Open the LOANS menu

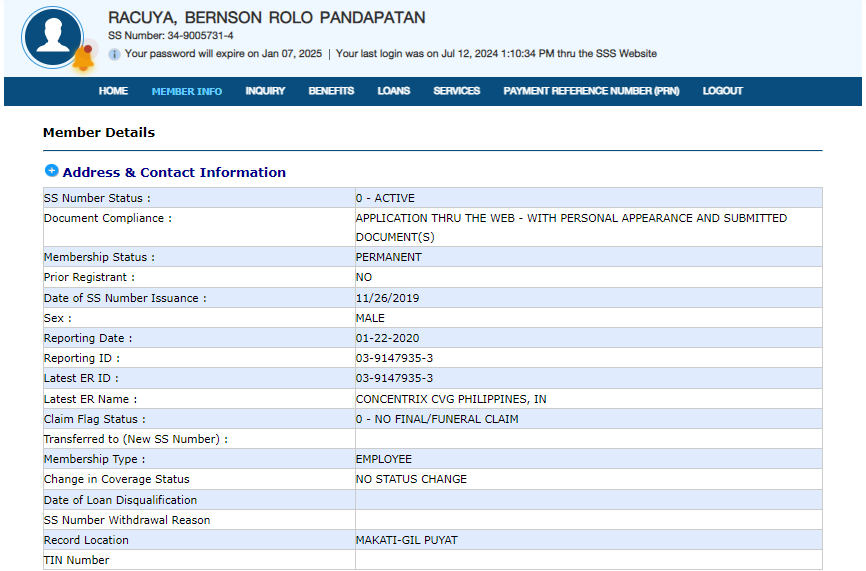pyautogui.click(x=393, y=91)
